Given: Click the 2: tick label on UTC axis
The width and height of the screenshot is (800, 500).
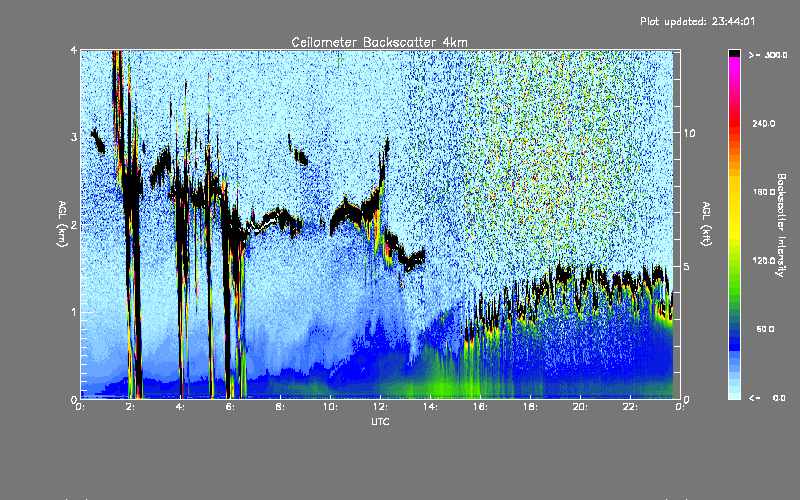Looking at the screenshot, I should point(131,407).
